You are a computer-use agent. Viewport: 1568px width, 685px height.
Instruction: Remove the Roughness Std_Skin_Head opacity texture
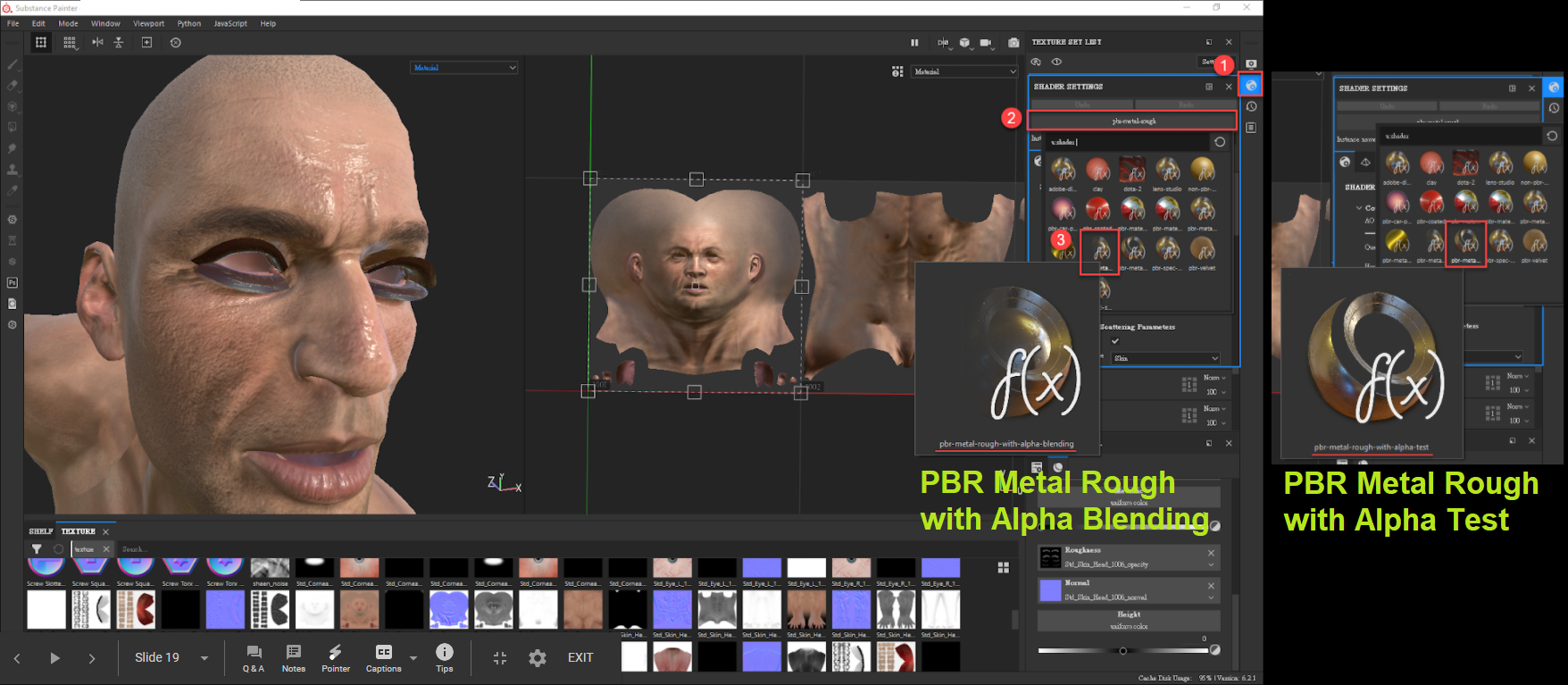pos(1211,553)
